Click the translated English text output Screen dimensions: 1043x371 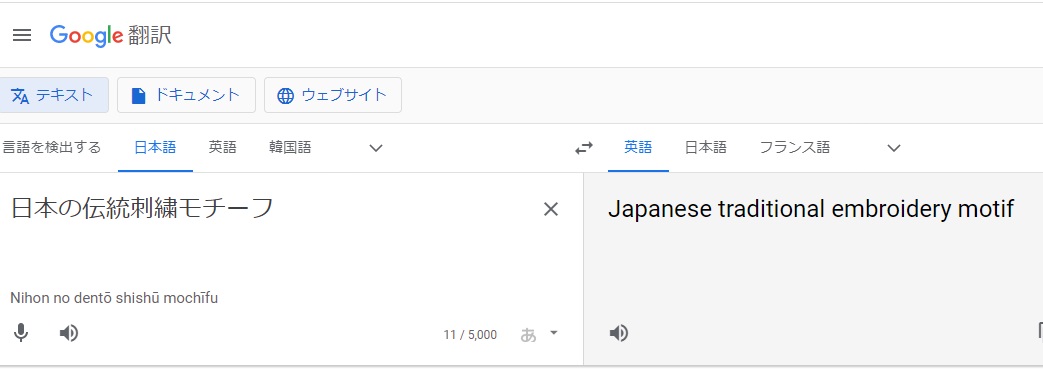811,209
